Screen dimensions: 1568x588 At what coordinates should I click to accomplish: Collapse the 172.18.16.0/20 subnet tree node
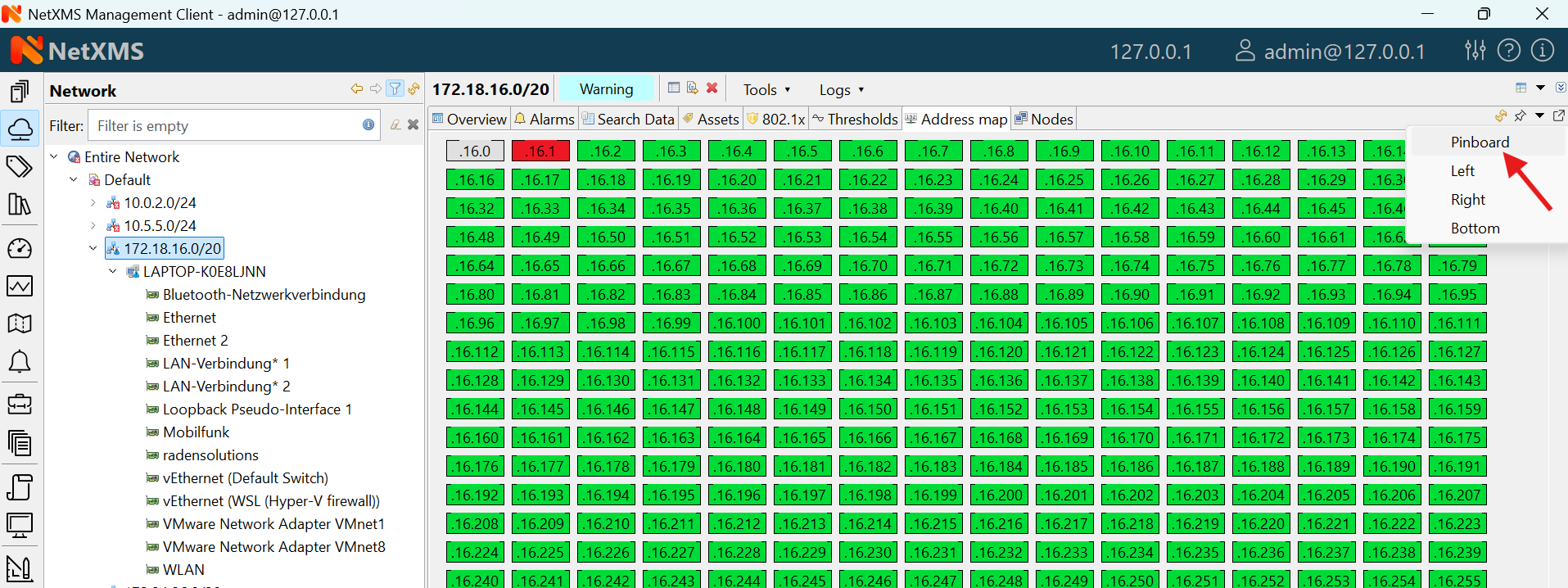pyautogui.click(x=93, y=248)
